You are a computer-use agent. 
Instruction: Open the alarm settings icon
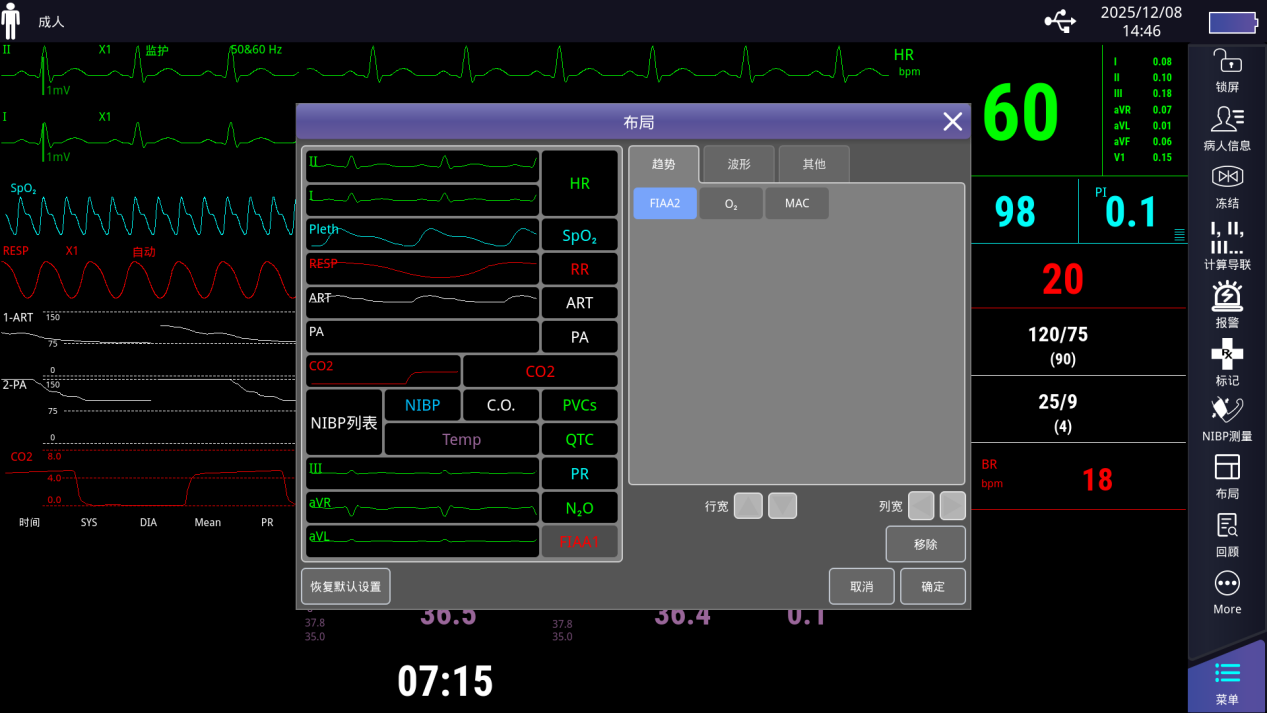(x=1226, y=304)
